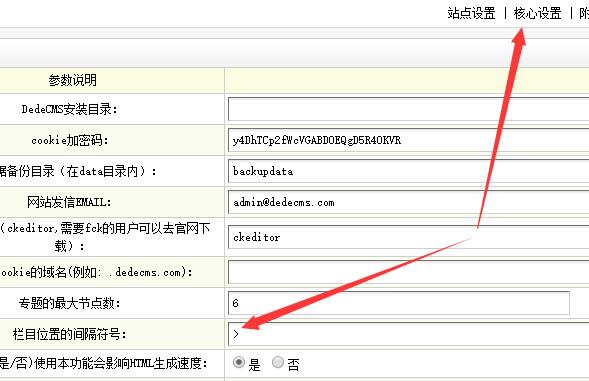Image resolution: width=589 pixels, height=381 pixels.
Task: Click the ckeditor editor field
Action: pyautogui.click(x=408, y=237)
